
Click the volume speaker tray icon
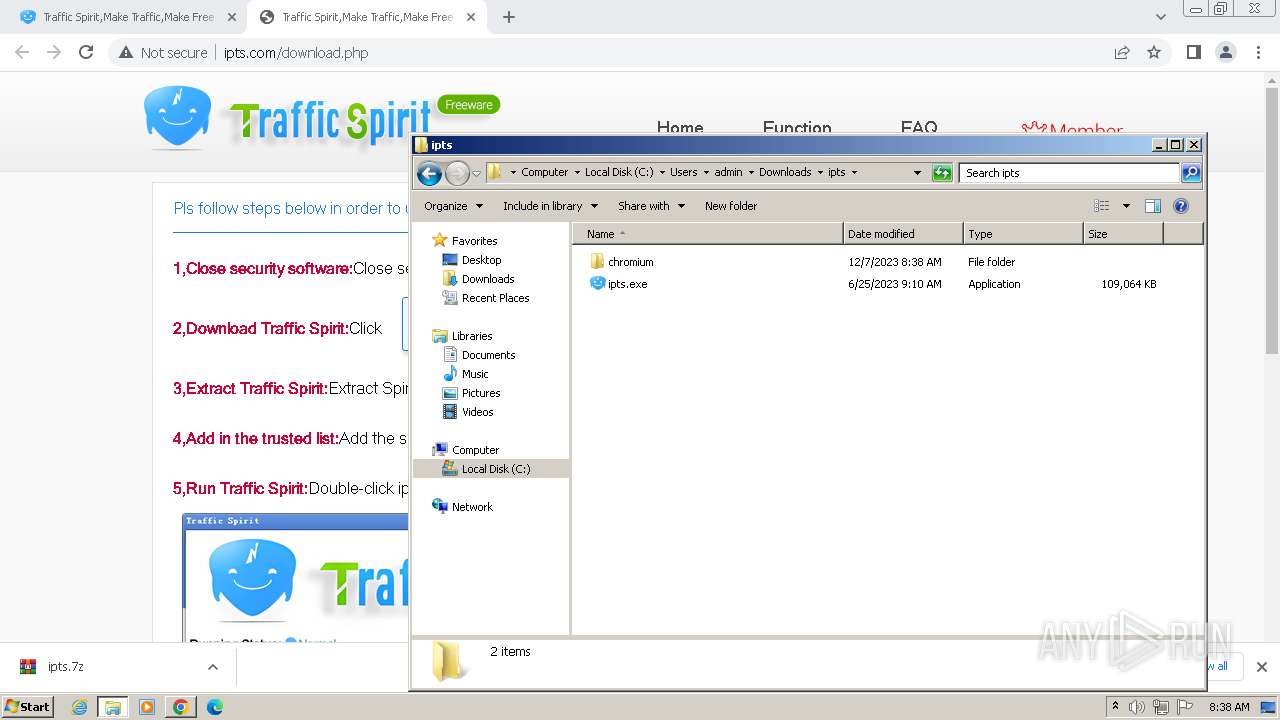1137,707
